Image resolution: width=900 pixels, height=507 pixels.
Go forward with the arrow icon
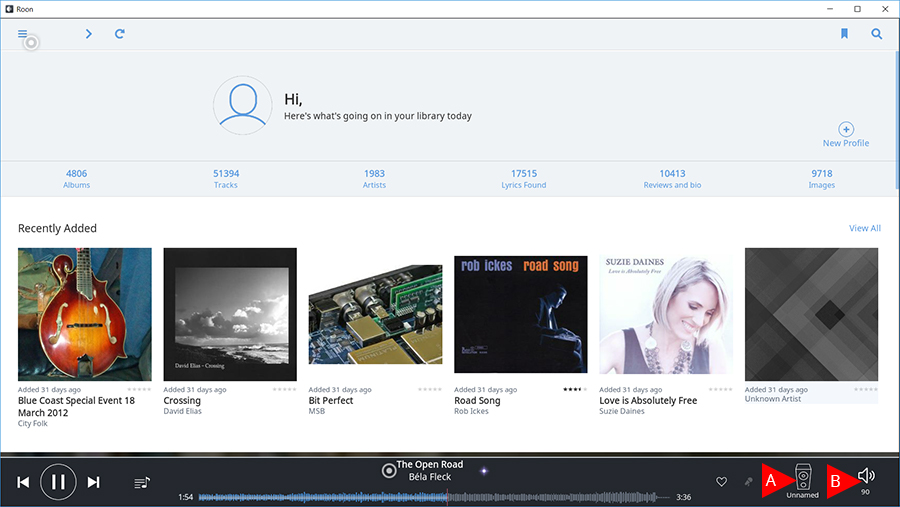pos(88,34)
